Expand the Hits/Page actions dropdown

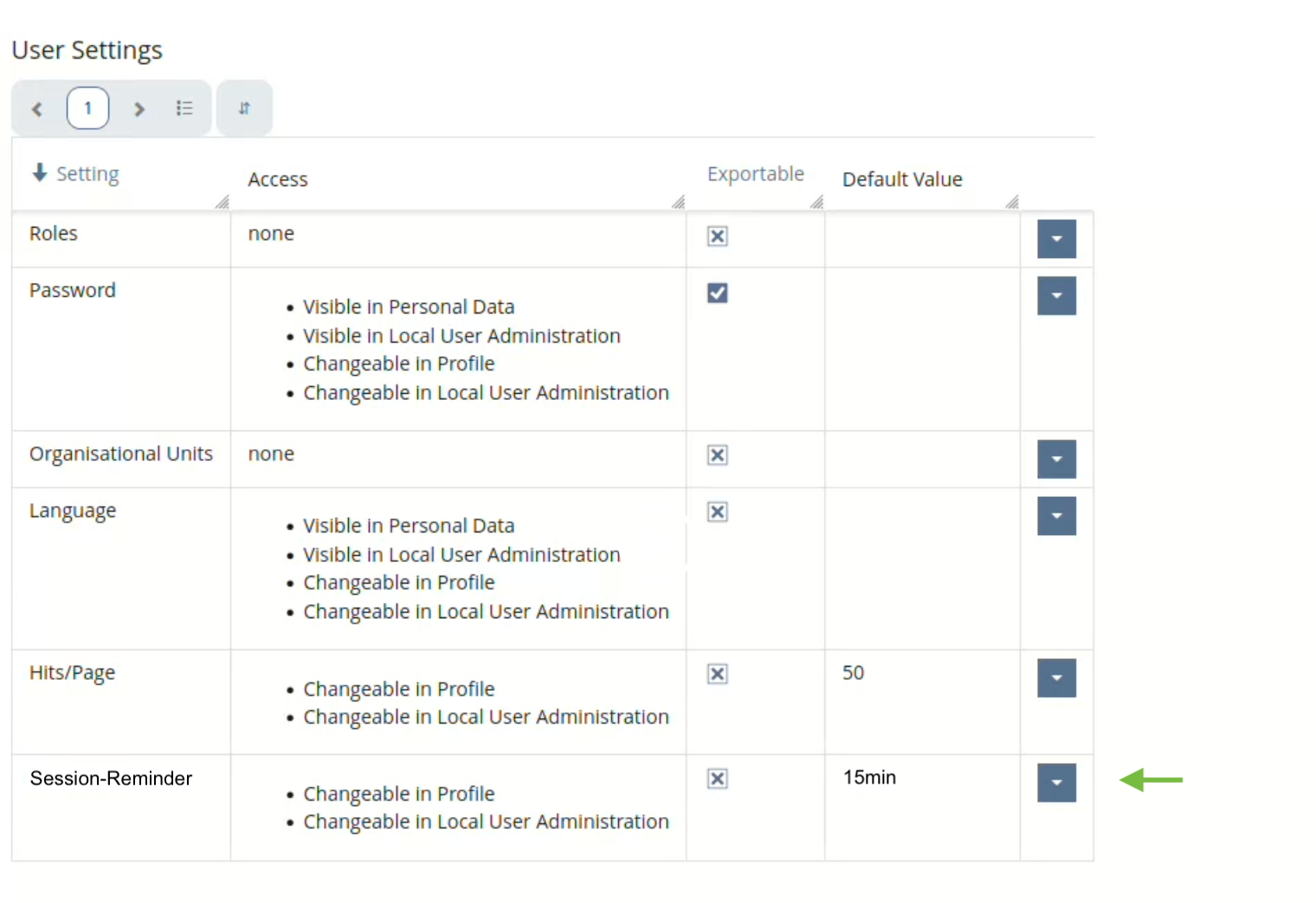[1056, 679]
